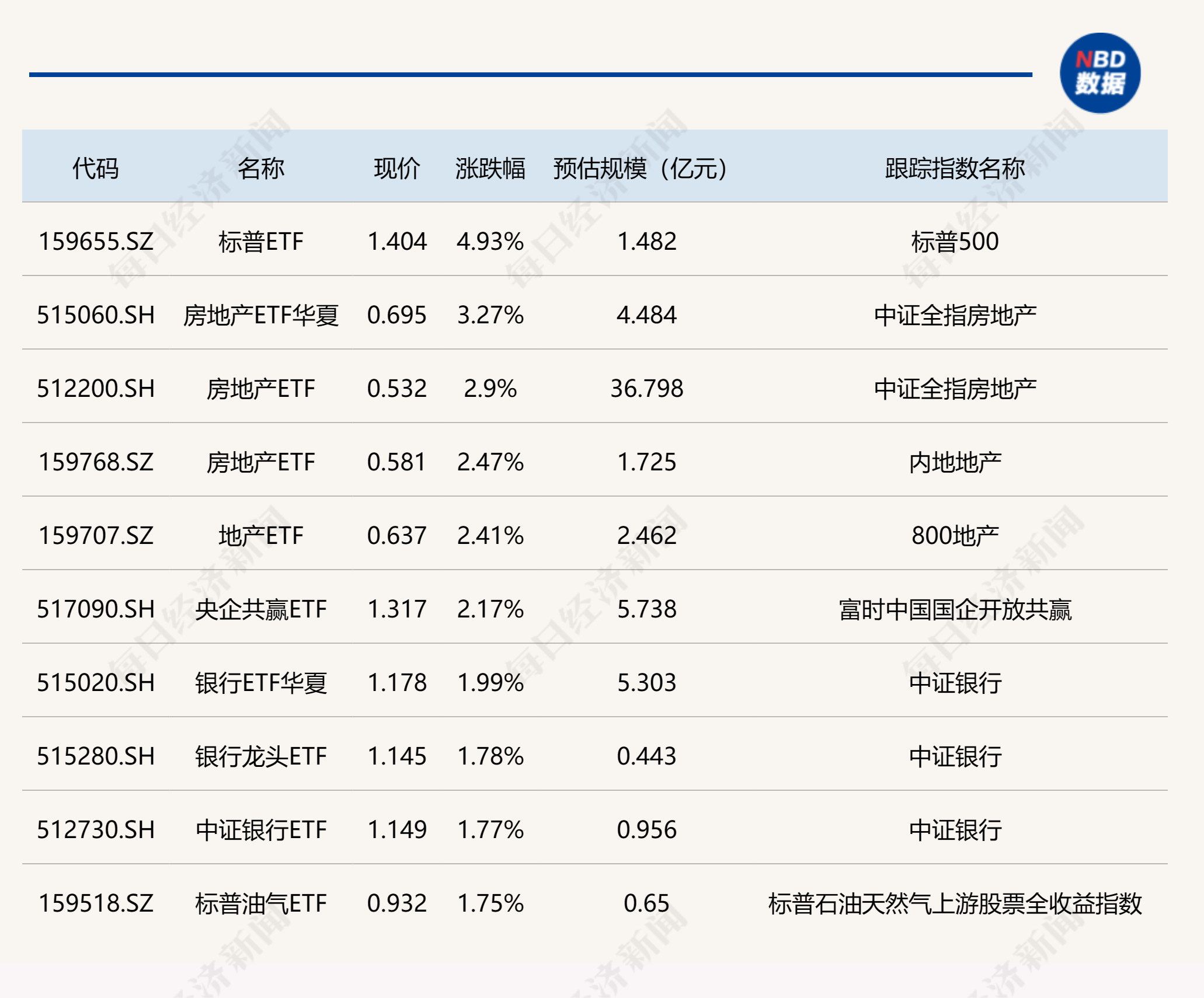1204x998 pixels.
Task: Click change value 2.47%
Action: click(x=490, y=462)
